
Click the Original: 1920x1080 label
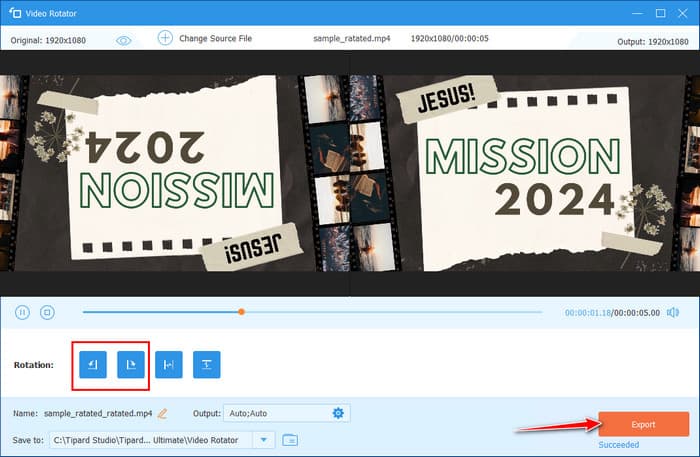(48, 40)
